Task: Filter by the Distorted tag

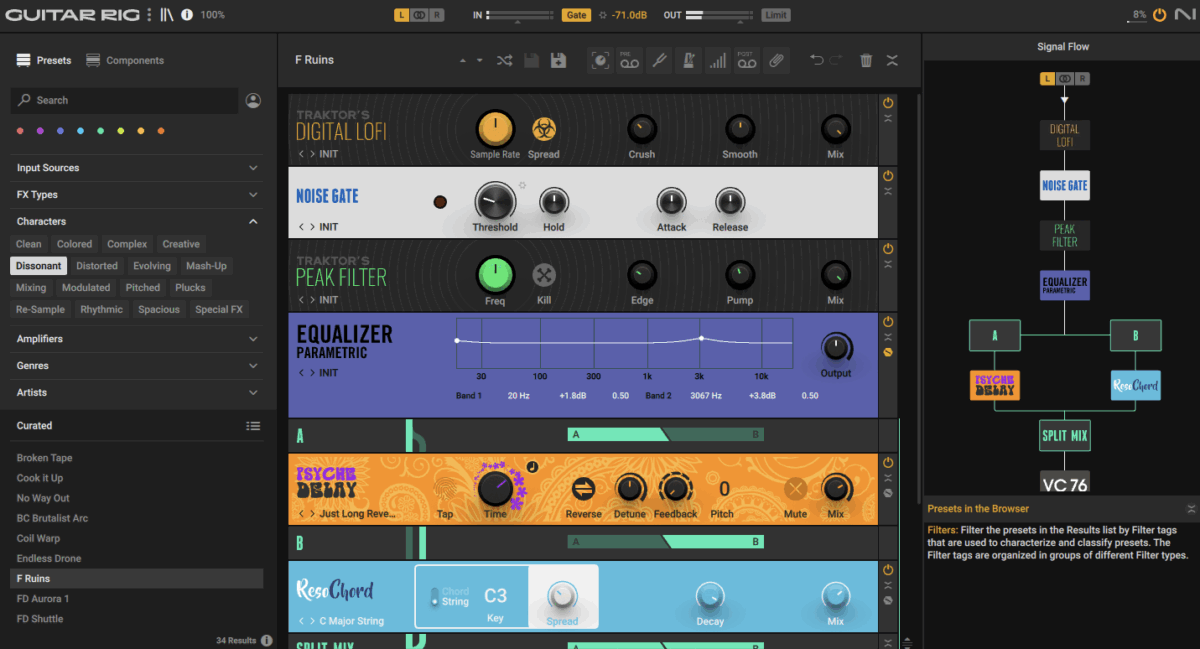Action: click(x=97, y=266)
